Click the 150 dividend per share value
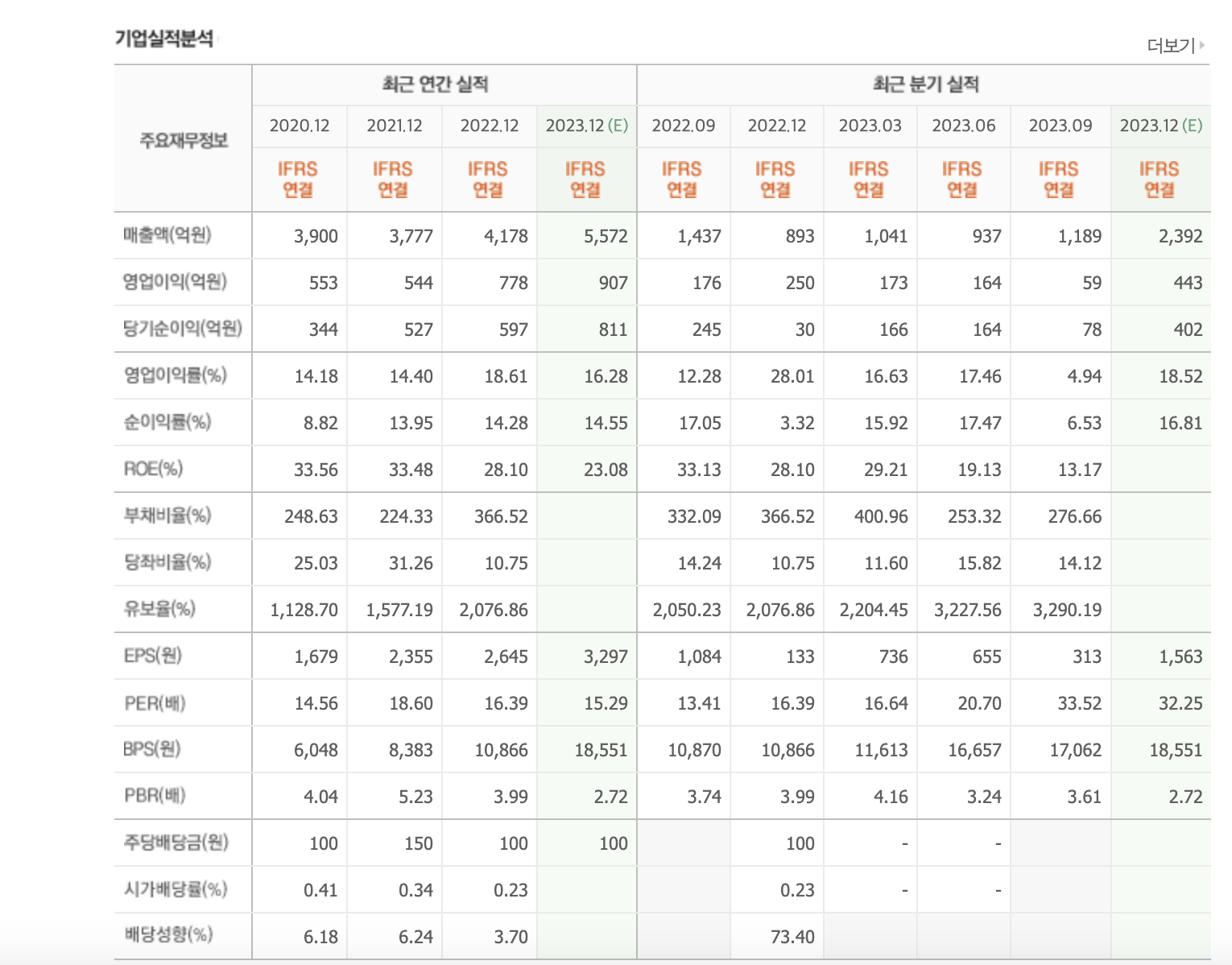This screenshot has width=1232, height=965. 419,844
